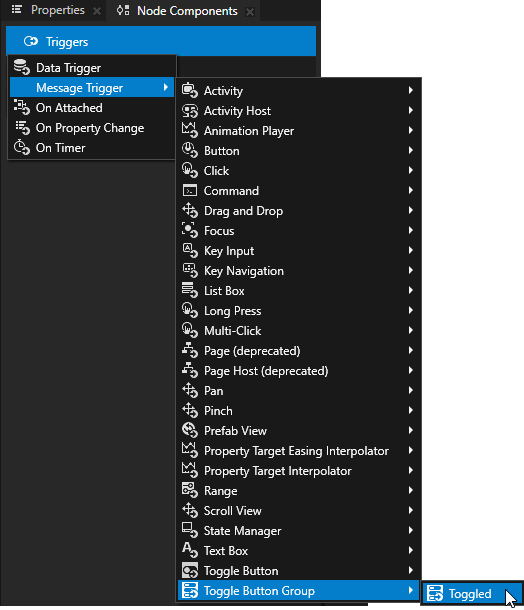Expand the Focus submenu arrow
This screenshot has height=610, width=524.
(411, 231)
